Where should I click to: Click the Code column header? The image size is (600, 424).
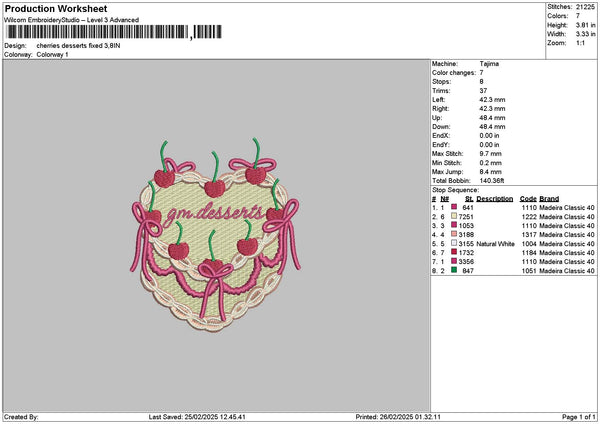528,197
